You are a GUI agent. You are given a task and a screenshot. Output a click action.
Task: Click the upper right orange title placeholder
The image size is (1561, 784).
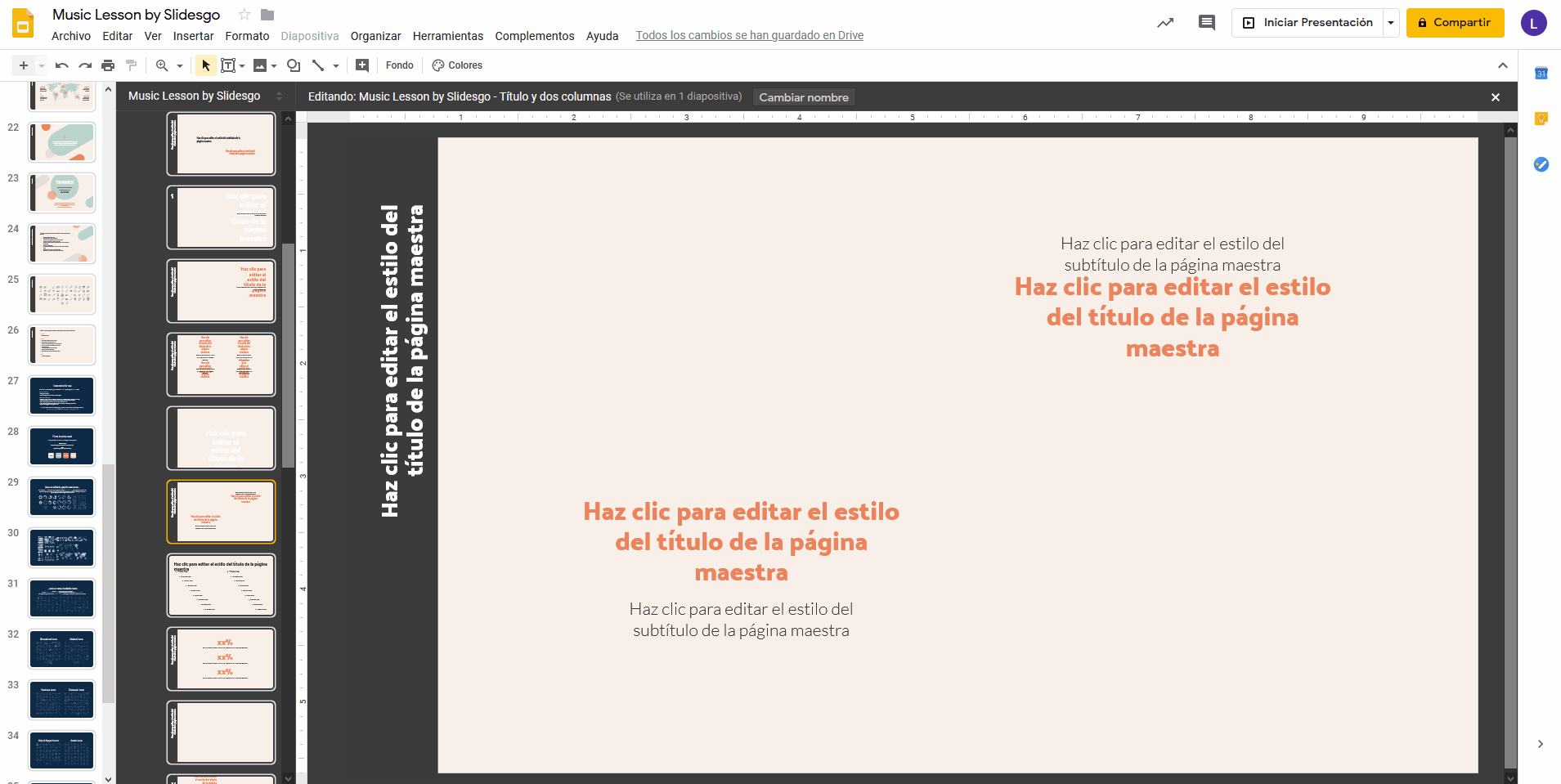[1173, 317]
